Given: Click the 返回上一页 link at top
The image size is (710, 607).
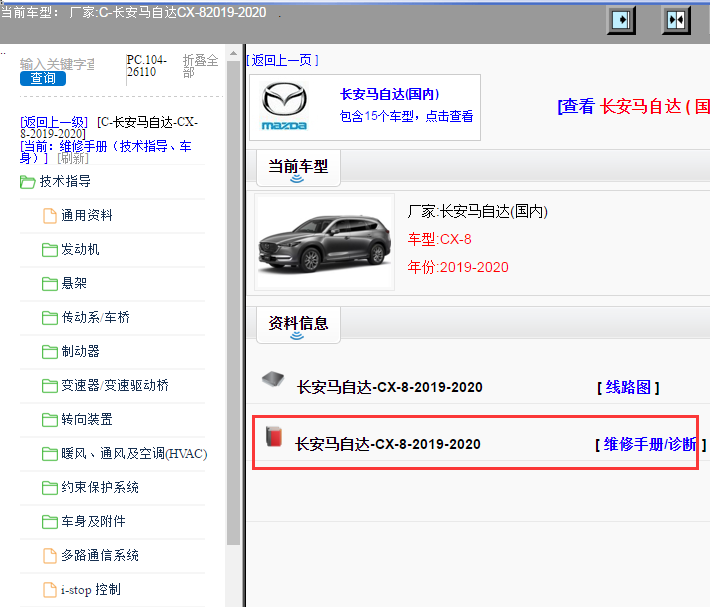Looking at the screenshot, I should coord(283,60).
